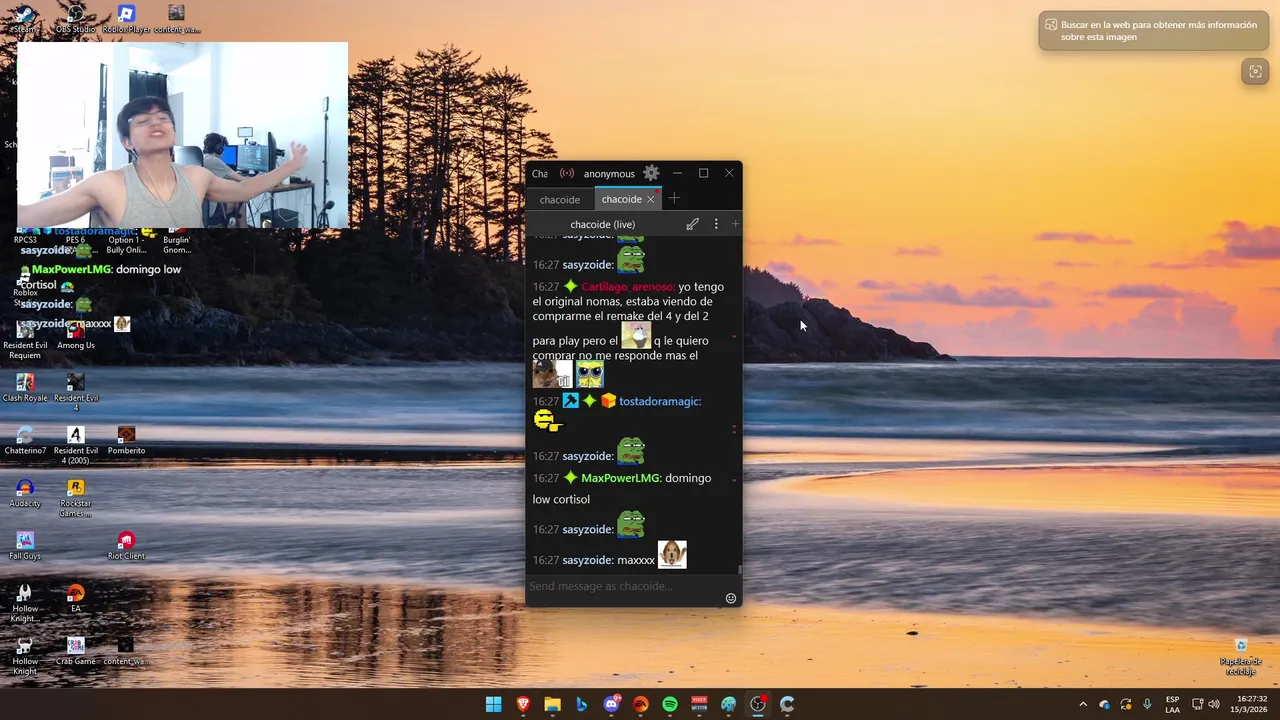
Task: Select the Crab Game desktop icon
Action: pyautogui.click(x=76, y=650)
